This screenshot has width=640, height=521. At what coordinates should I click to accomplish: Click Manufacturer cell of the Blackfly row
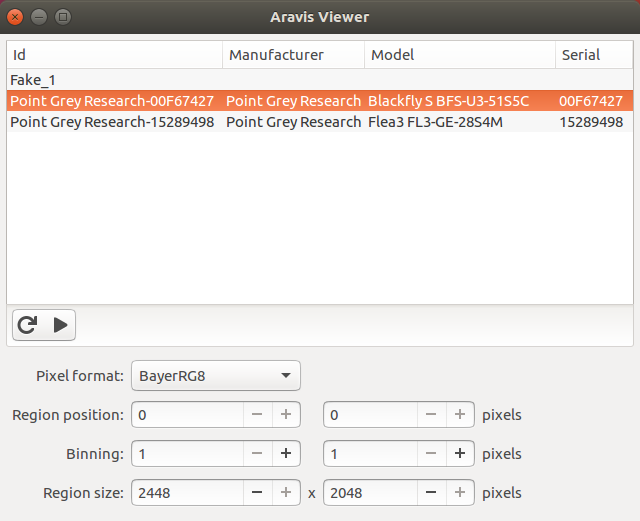tap(293, 101)
